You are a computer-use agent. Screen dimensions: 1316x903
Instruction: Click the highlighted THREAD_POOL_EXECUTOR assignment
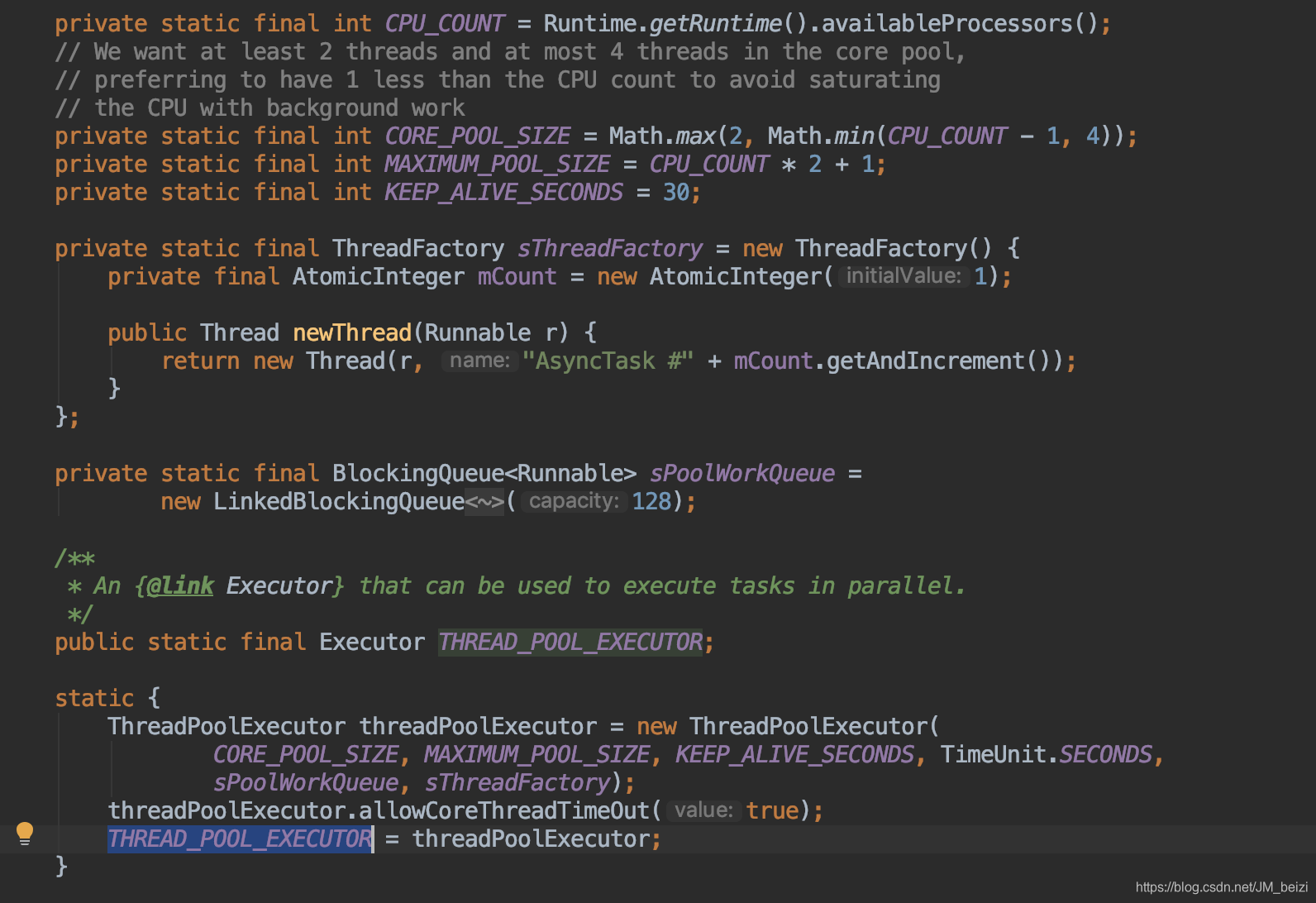[x=241, y=839]
